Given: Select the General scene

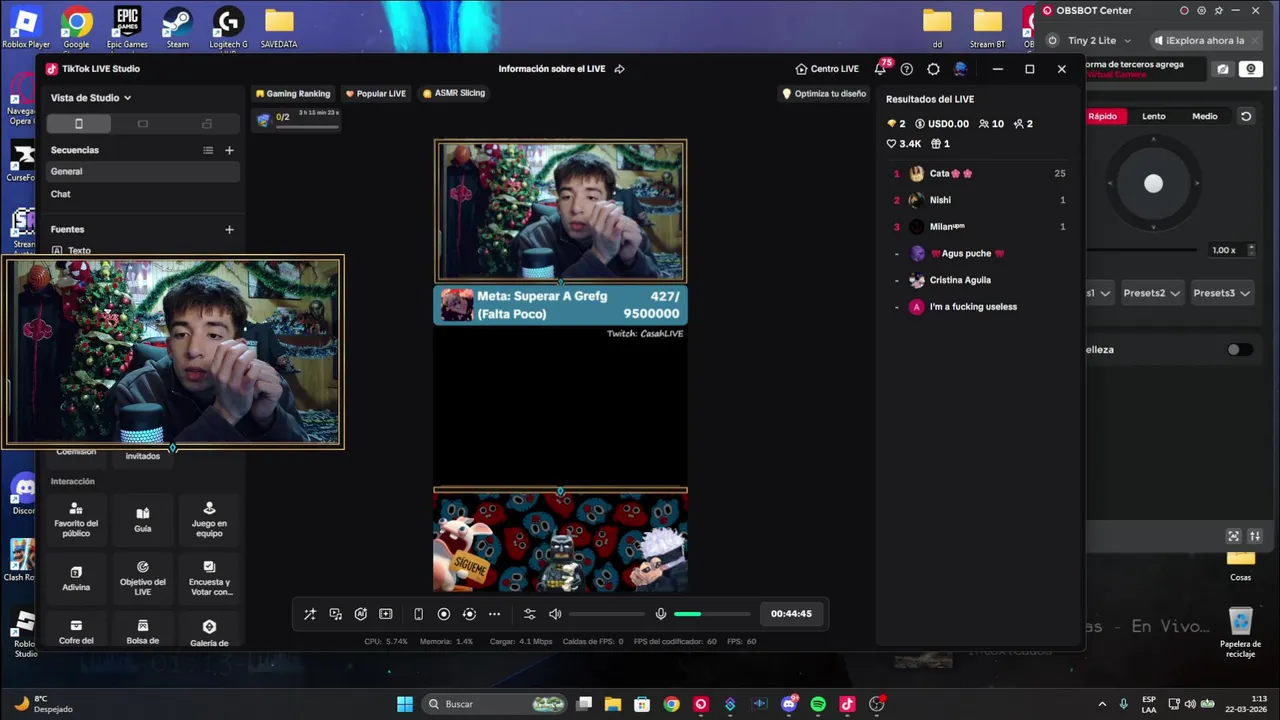Looking at the screenshot, I should (x=143, y=171).
